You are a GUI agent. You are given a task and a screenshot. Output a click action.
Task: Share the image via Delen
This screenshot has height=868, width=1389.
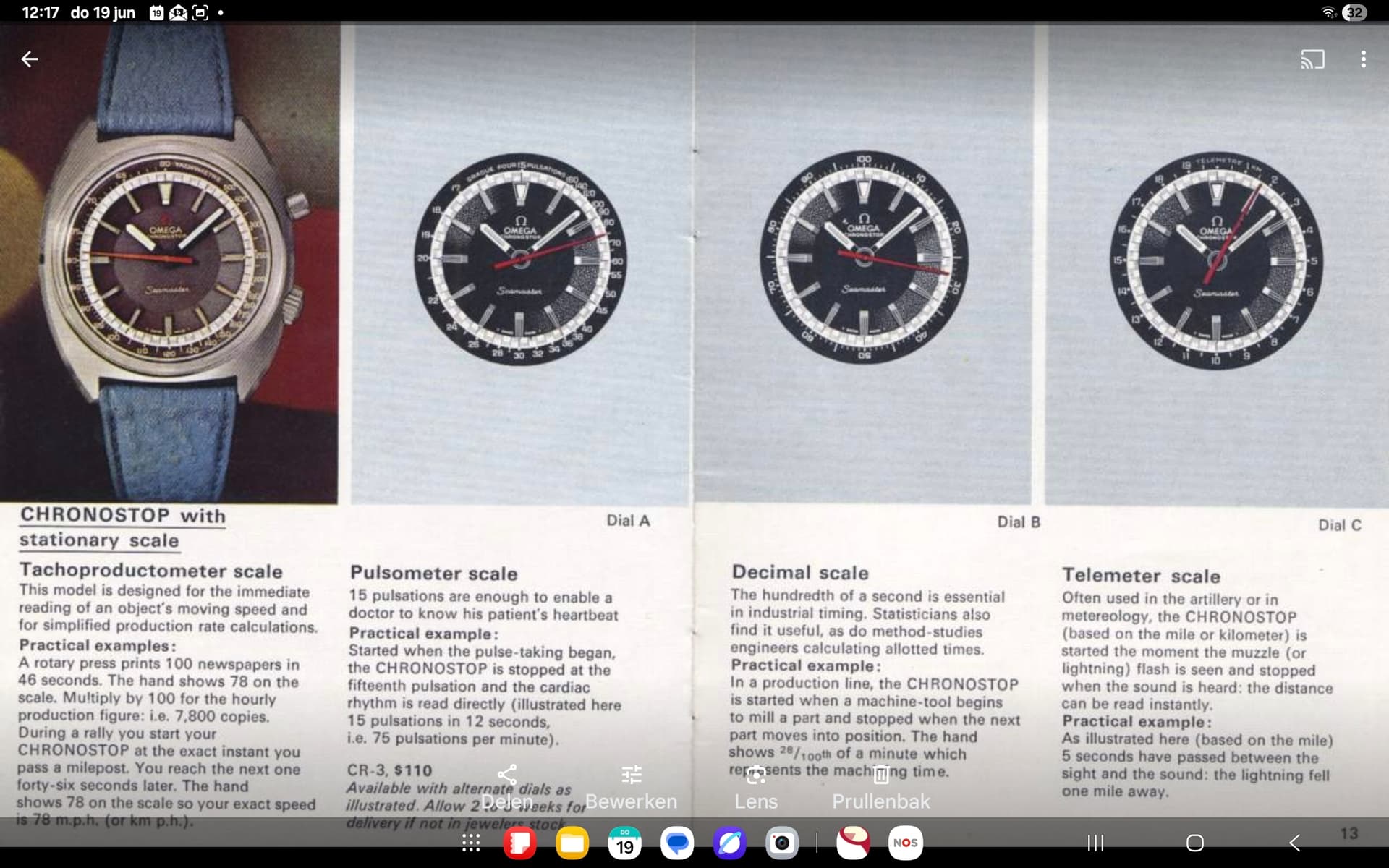coord(507,787)
